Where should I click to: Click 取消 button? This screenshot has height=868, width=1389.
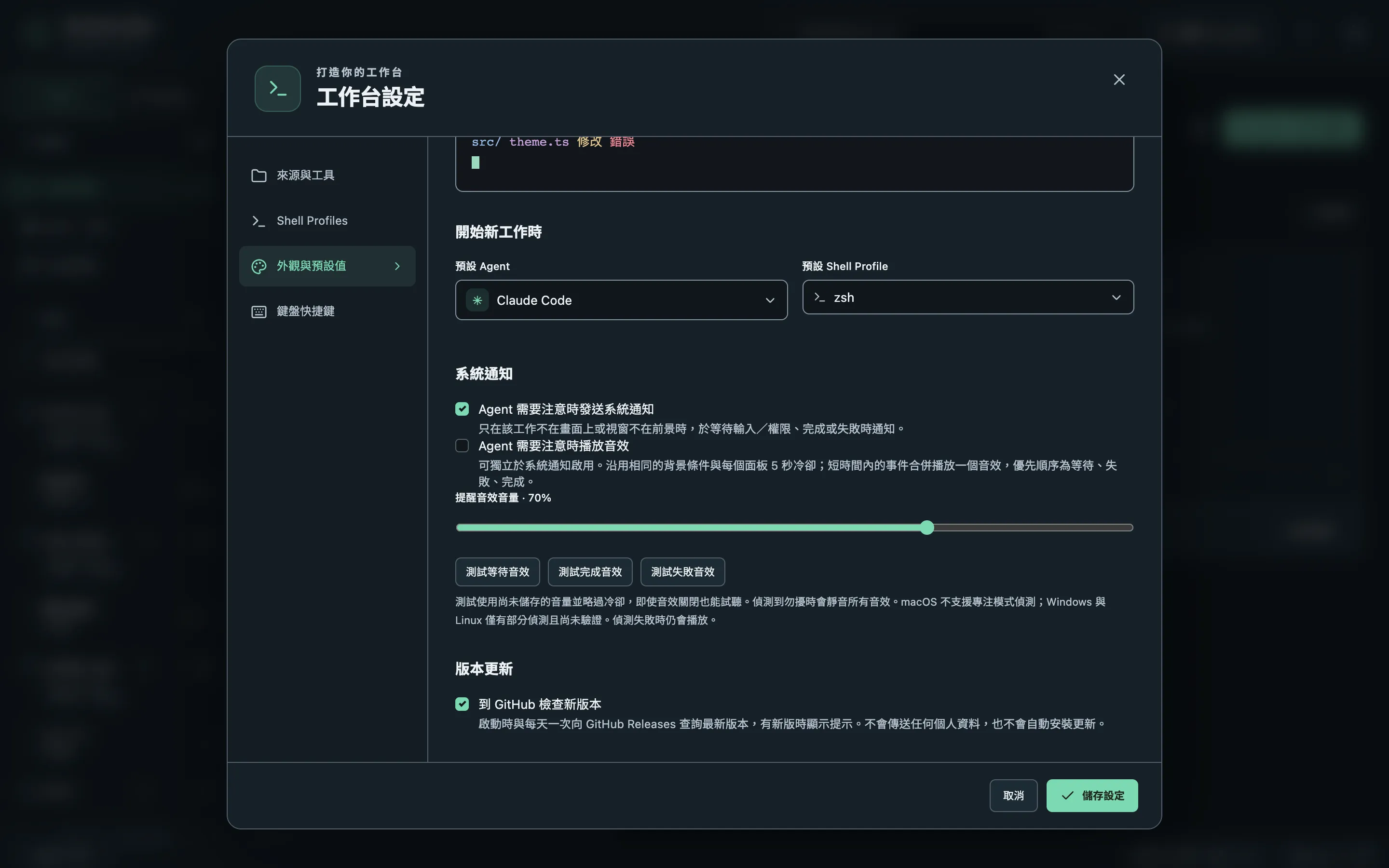pyautogui.click(x=1013, y=796)
